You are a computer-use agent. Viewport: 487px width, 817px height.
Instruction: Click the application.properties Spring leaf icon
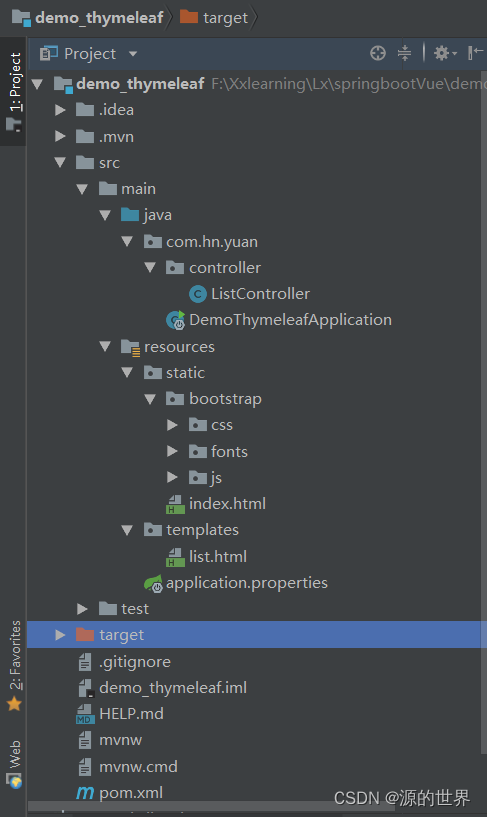[x=154, y=584]
